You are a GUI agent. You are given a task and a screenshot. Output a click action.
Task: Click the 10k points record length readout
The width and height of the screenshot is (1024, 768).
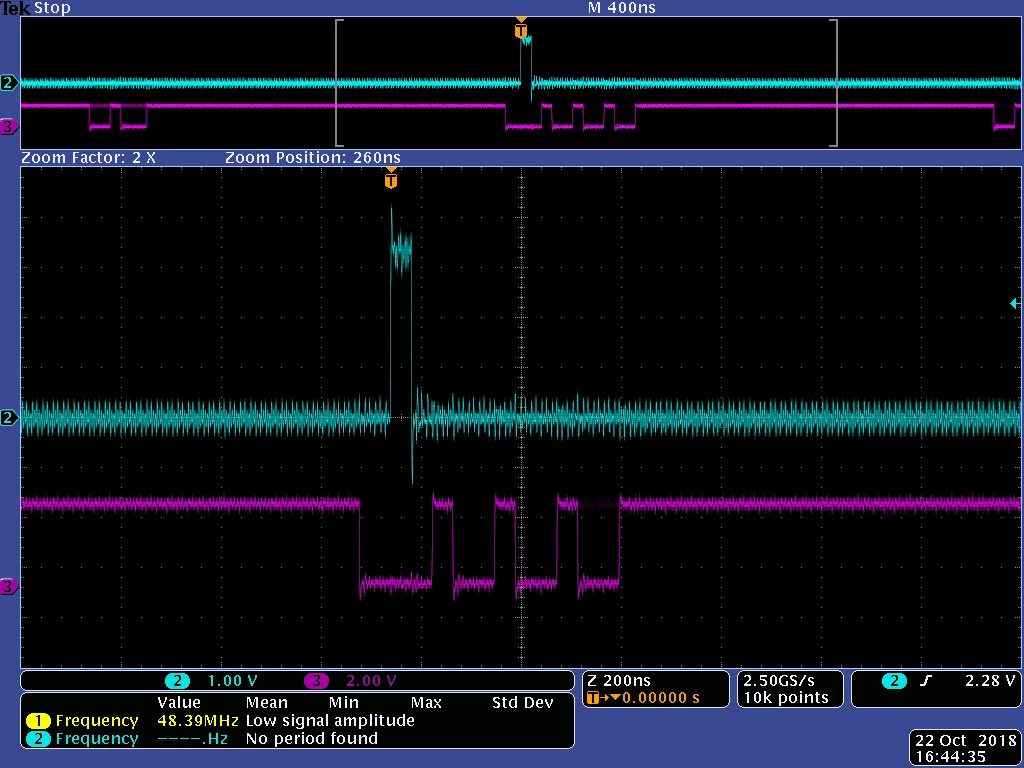click(786, 697)
